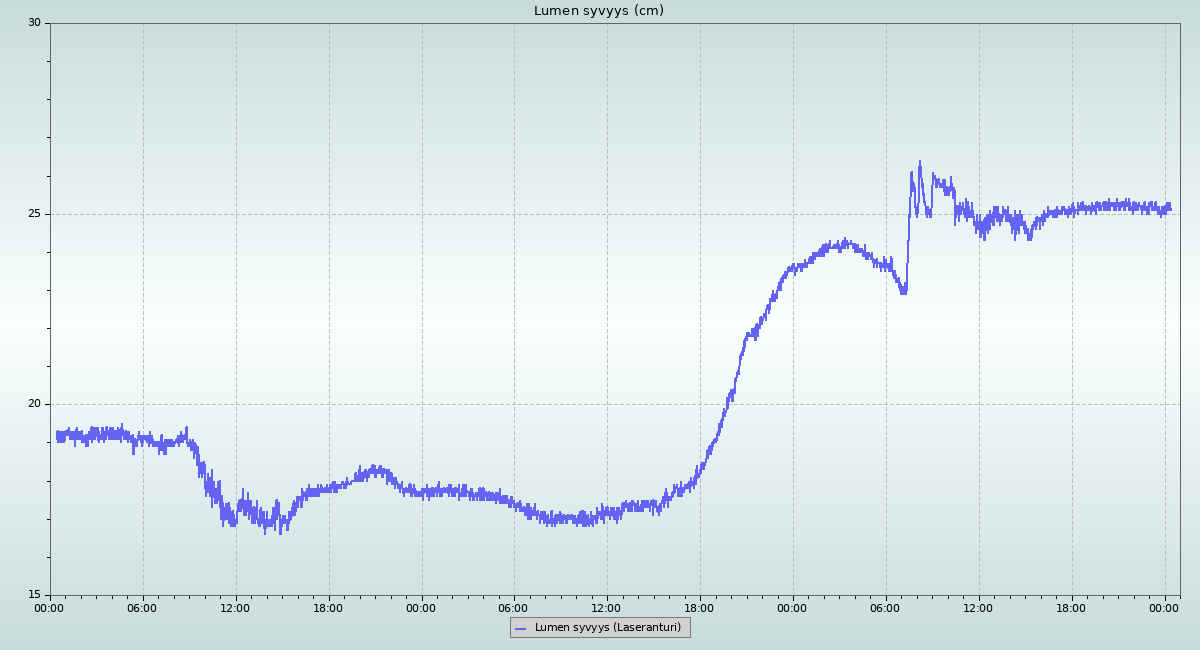Viewport: 1200px width, 650px height.
Task: Click the leftmost 12:00 x-axis label
Action: [235, 607]
